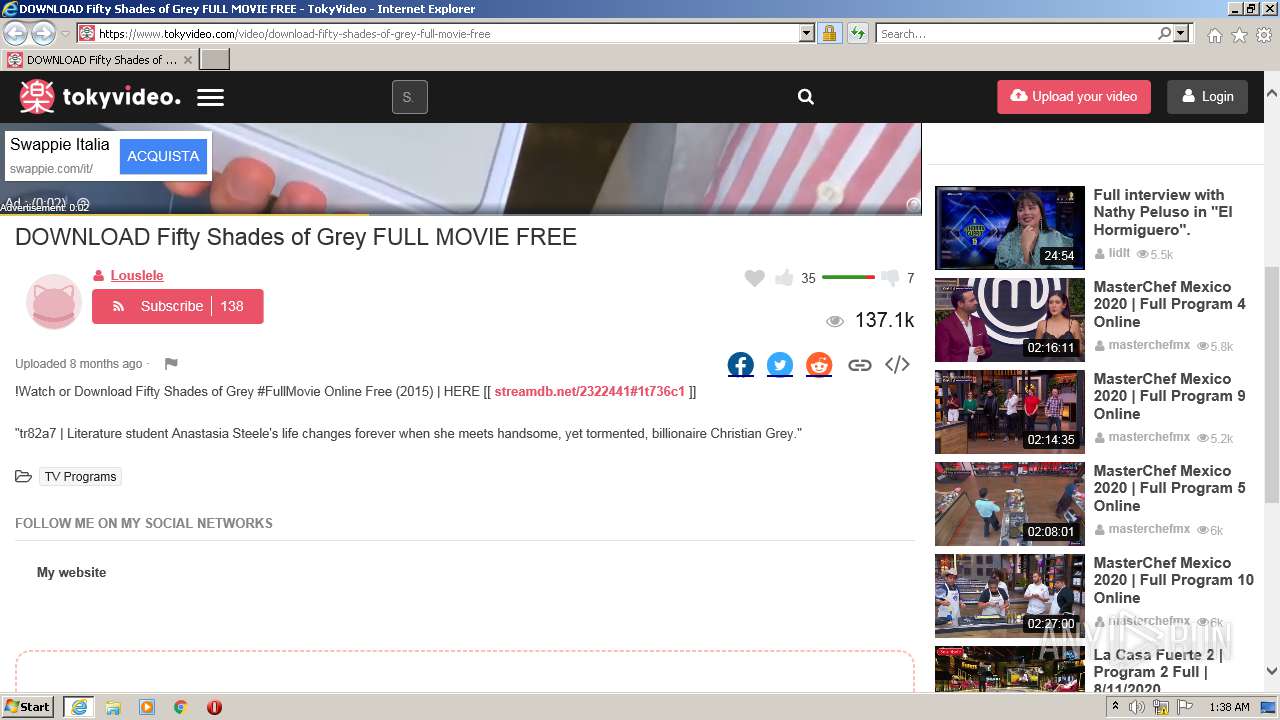Screen dimensions: 1280x720
Task: Open the IE favorites star
Action: tap(1239, 35)
